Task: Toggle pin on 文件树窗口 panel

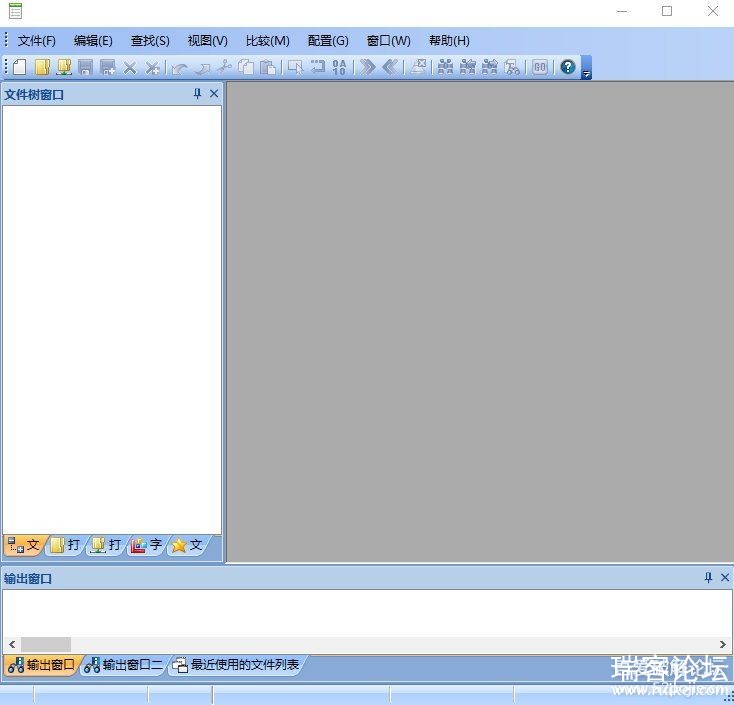Action: (197, 94)
